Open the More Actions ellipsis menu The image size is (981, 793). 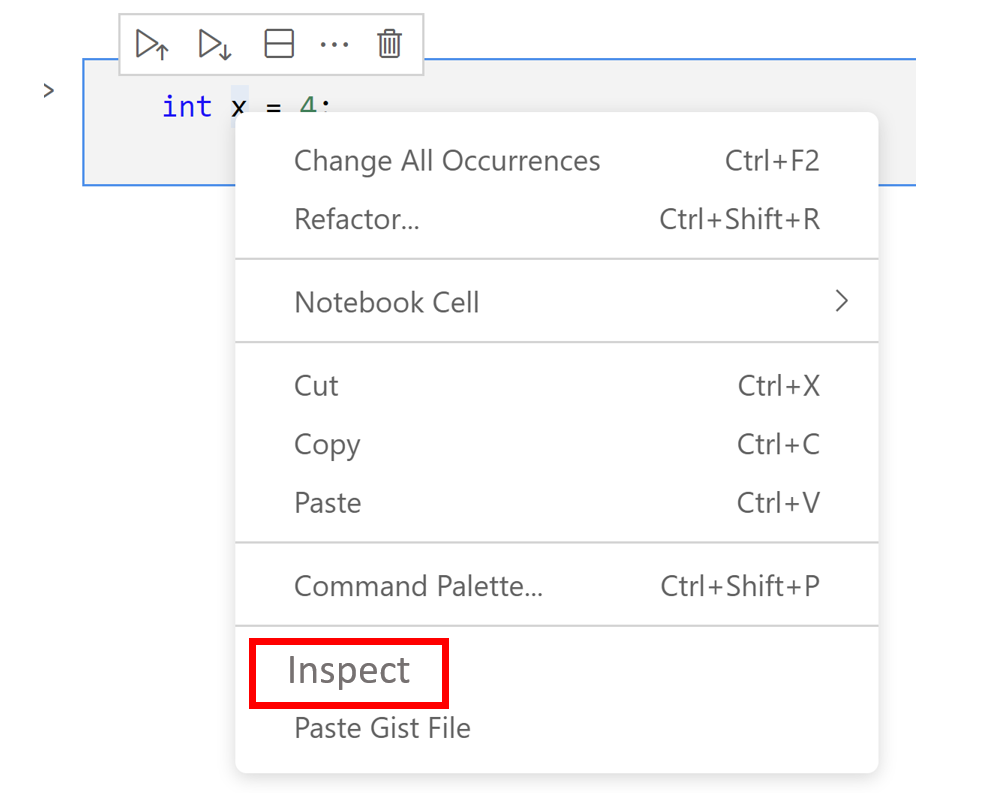pos(335,43)
